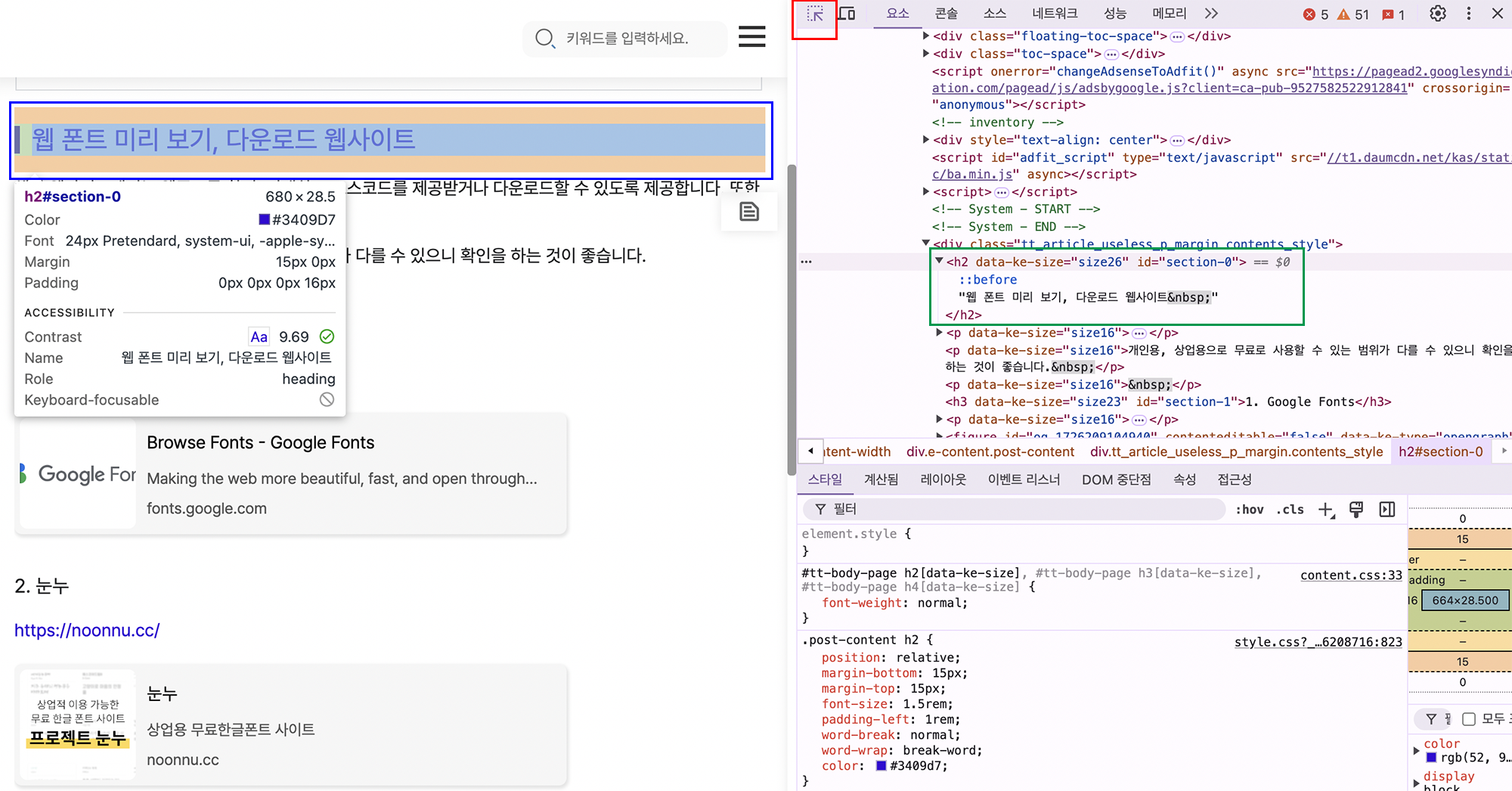Open the 레이아웃 subtab
Viewport: 1512px width, 791px height.
click(x=943, y=479)
